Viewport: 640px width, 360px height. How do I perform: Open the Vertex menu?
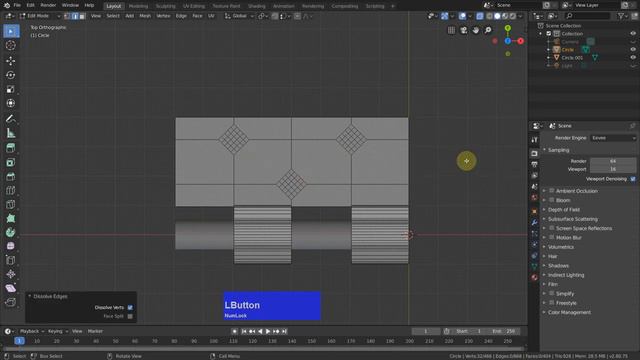[x=163, y=16]
